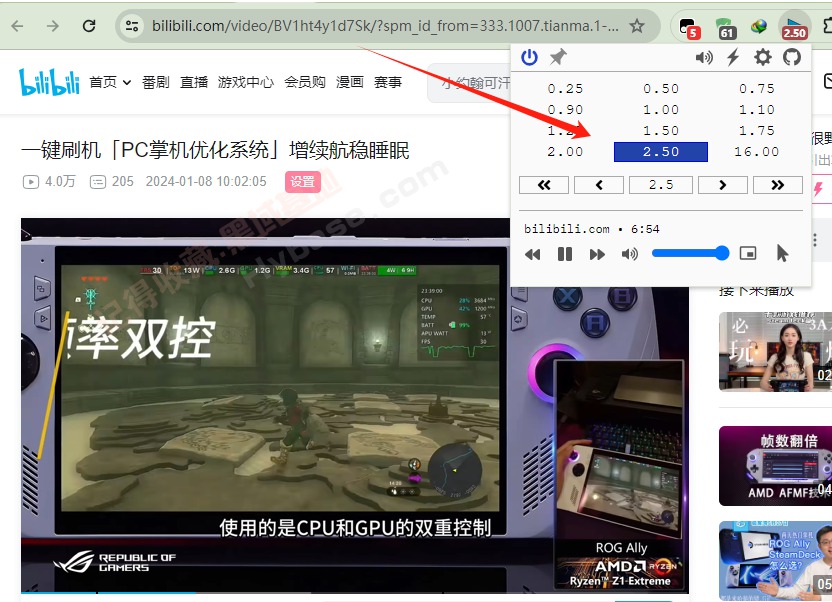The width and height of the screenshot is (832, 602).
Task: Click the 2.5 speed value field
Action: [x=661, y=185]
